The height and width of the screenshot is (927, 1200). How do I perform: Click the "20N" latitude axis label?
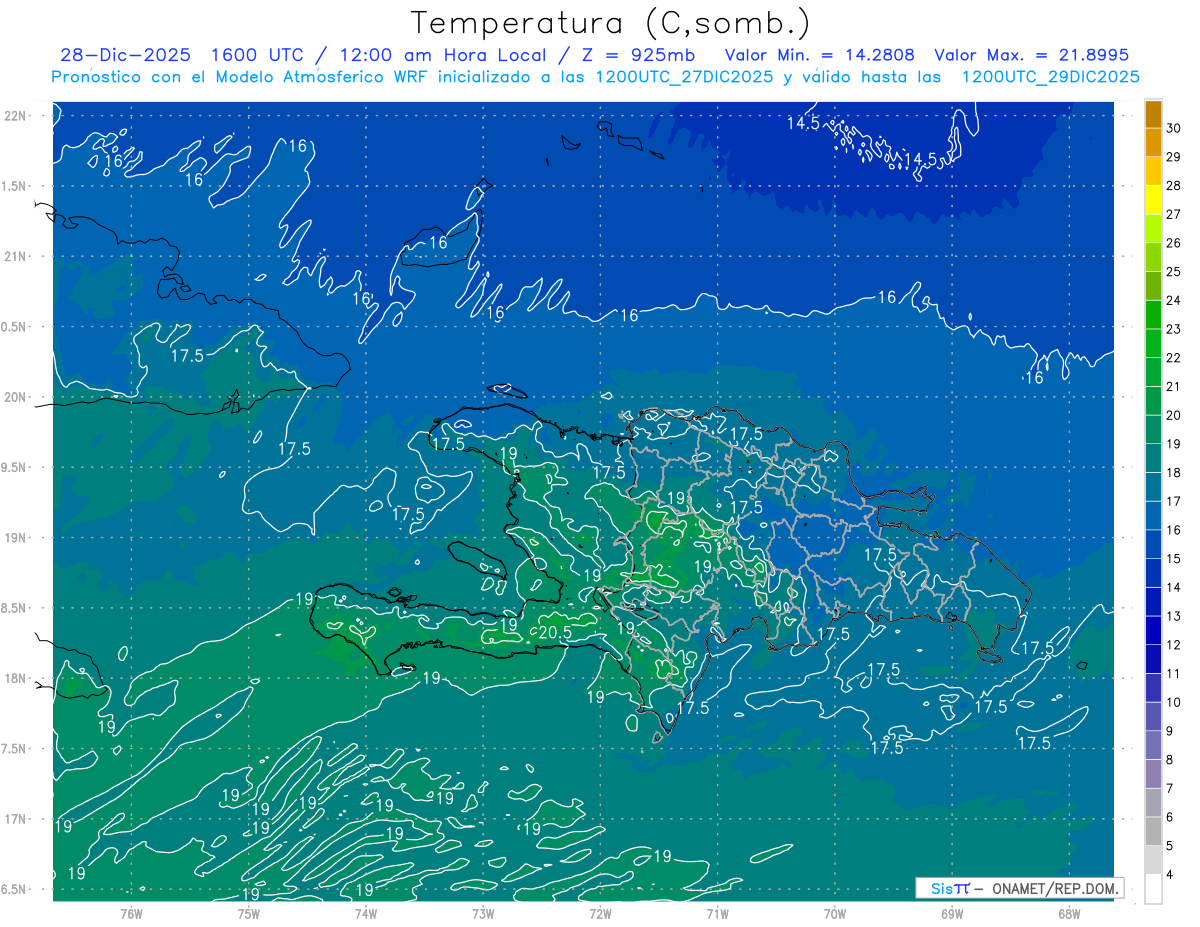(14, 397)
